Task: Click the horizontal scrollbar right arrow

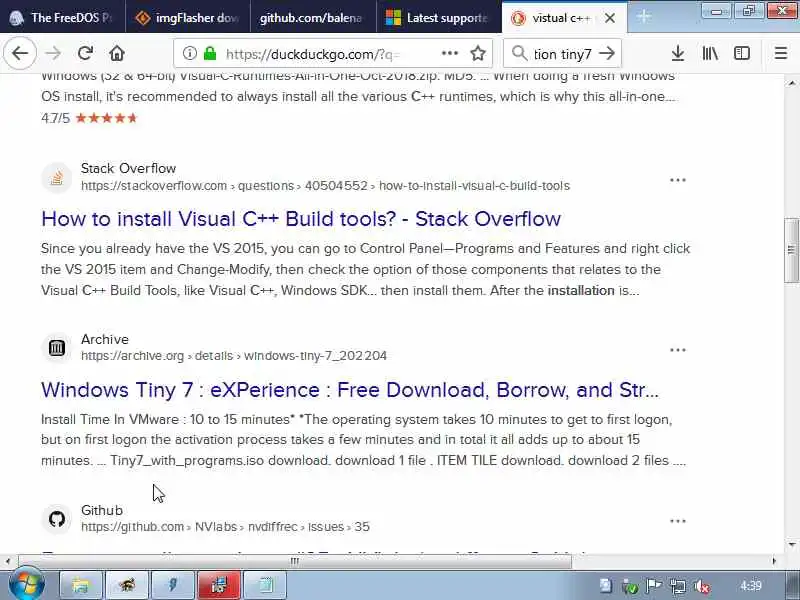Action: click(x=774, y=561)
